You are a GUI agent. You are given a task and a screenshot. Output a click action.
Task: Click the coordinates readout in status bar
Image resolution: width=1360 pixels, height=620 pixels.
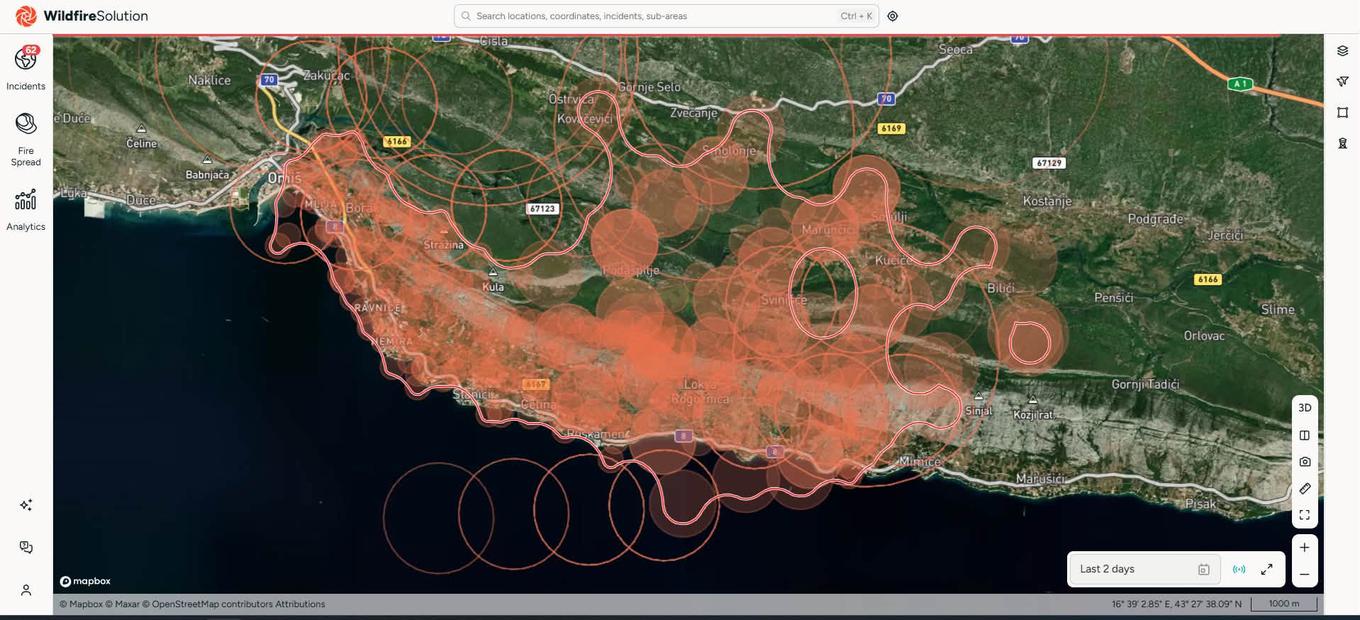click(x=1177, y=604)
